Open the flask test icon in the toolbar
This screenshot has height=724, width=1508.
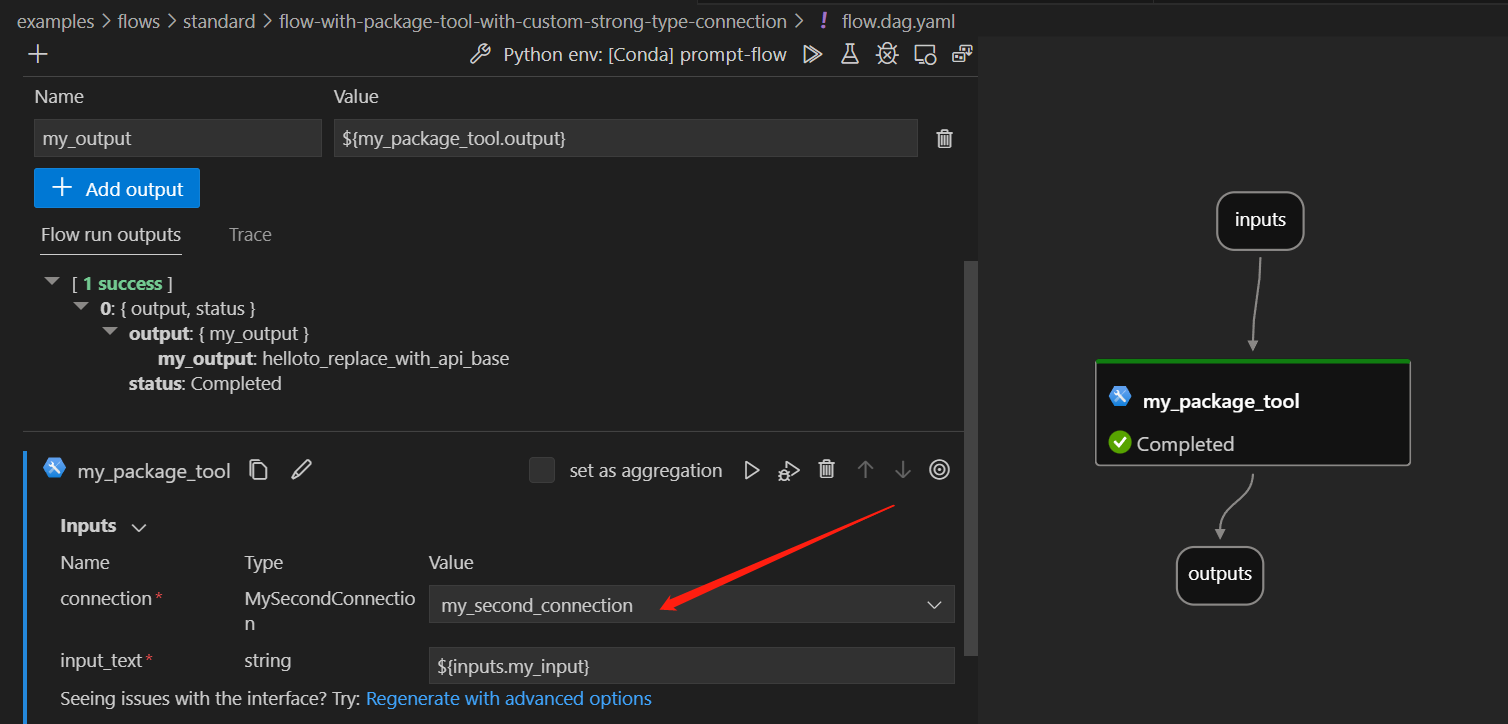click(x=849, y=54)
